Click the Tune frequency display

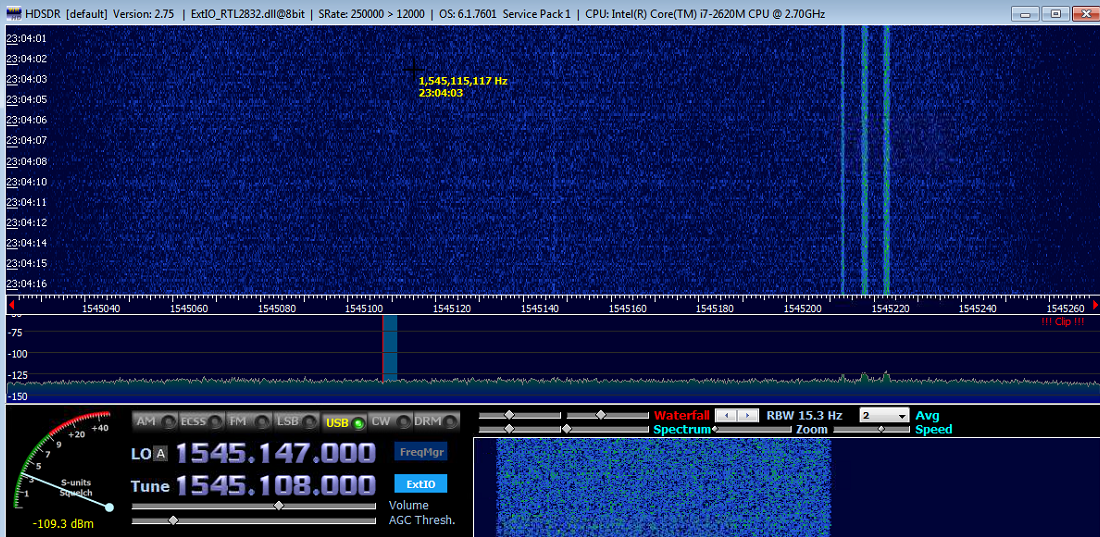click(x=276, y=486)
